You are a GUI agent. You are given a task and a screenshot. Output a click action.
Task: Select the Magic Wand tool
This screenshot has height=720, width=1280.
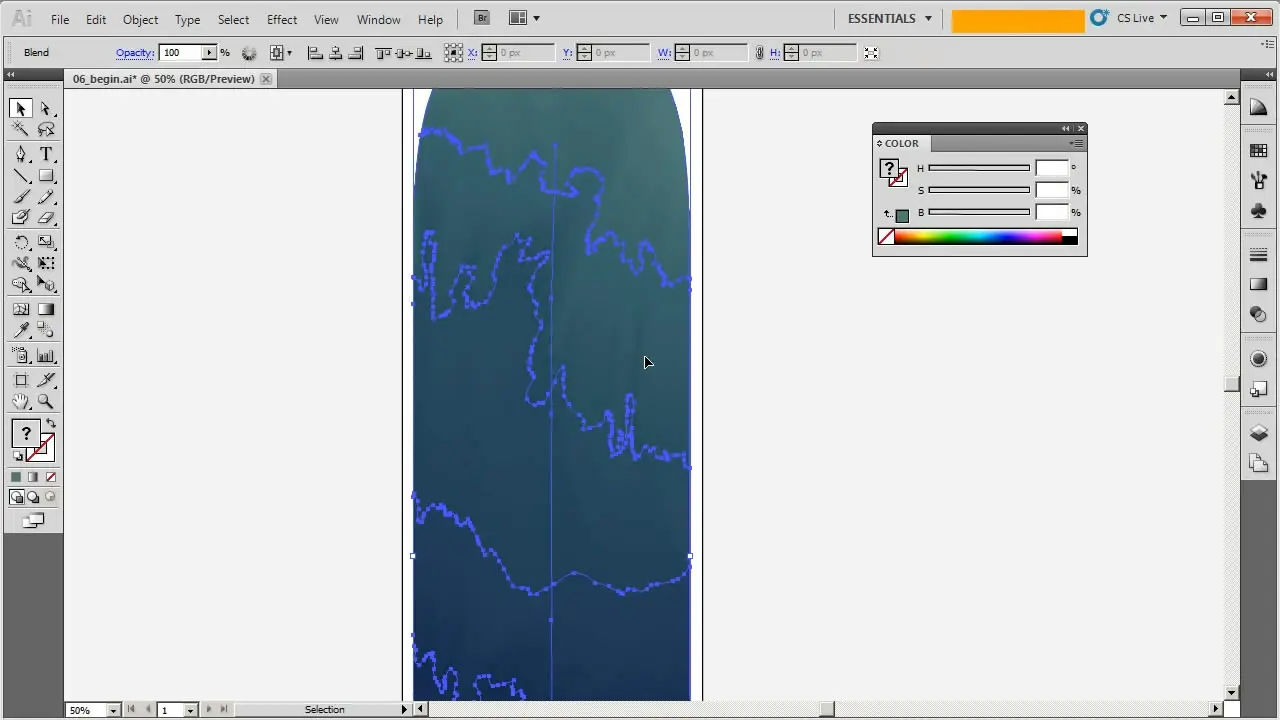pyautogui.click(x=21, y=130)
